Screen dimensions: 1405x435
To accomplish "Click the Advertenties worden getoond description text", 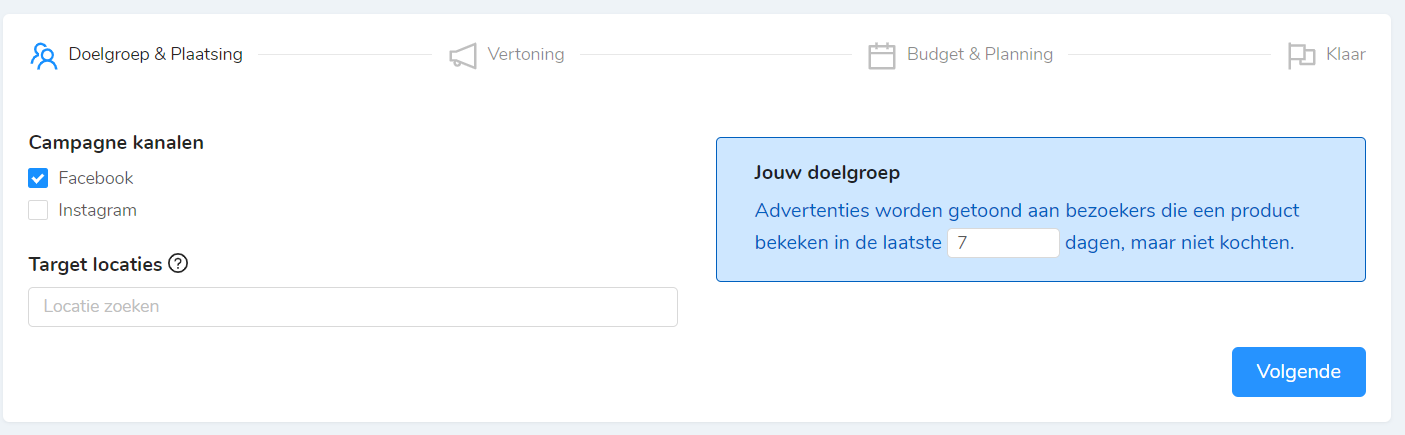I will pos(1027,227).
